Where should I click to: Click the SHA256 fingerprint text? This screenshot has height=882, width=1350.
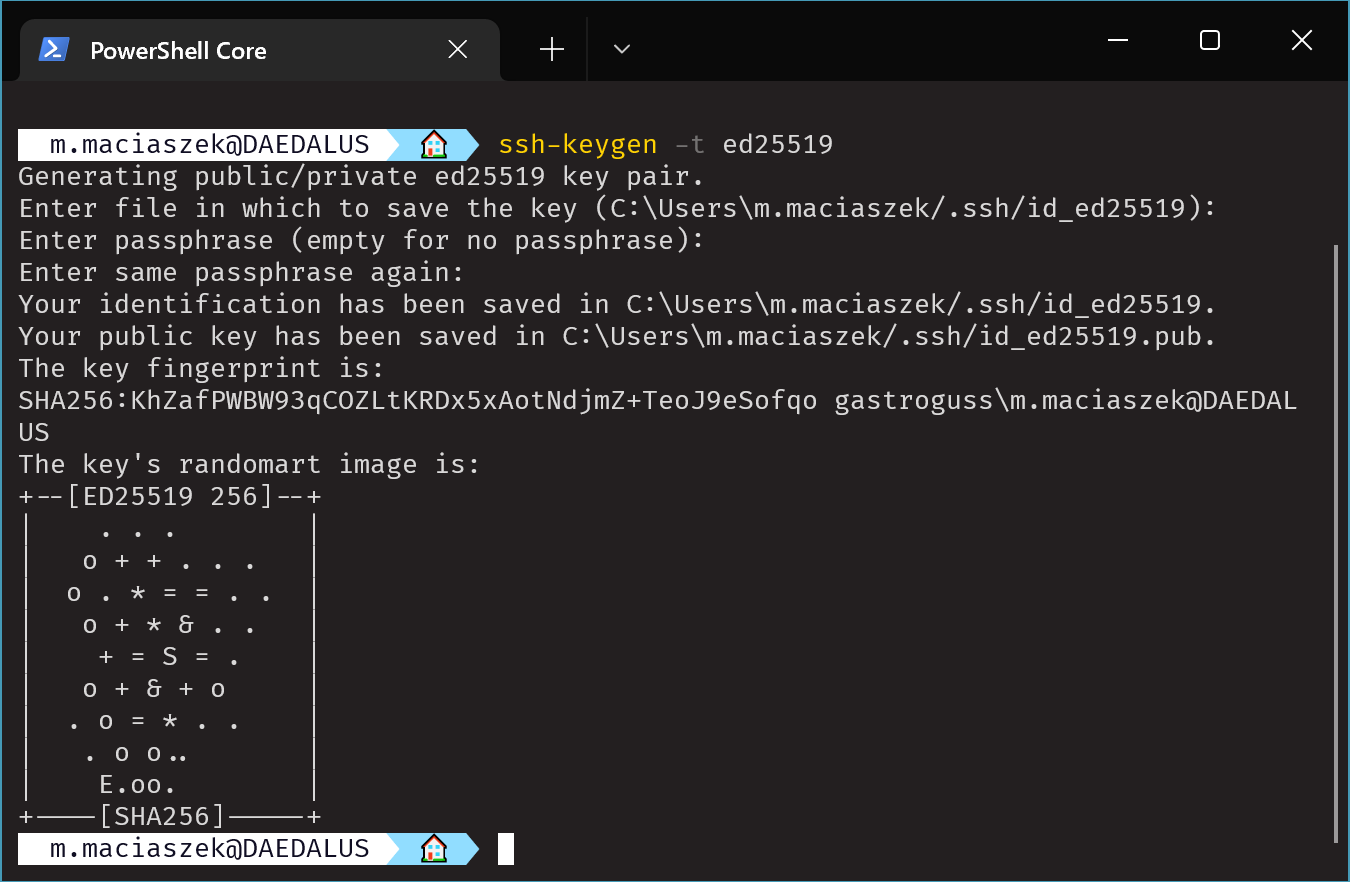pos(400,400)
